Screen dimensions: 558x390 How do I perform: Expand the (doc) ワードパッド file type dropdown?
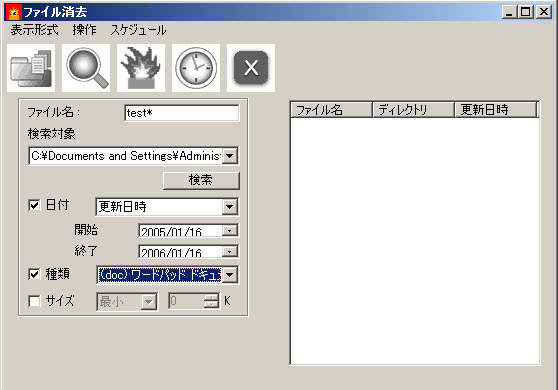[230, 275]
